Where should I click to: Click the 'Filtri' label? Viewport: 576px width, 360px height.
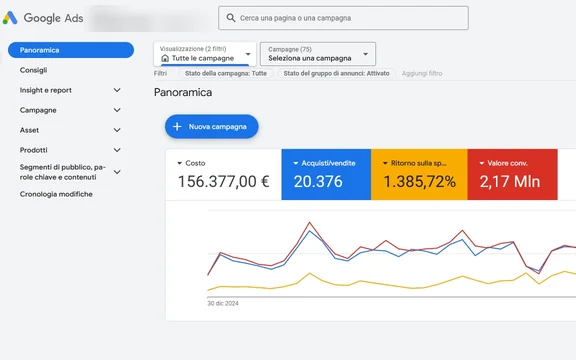tap(160, 73)
